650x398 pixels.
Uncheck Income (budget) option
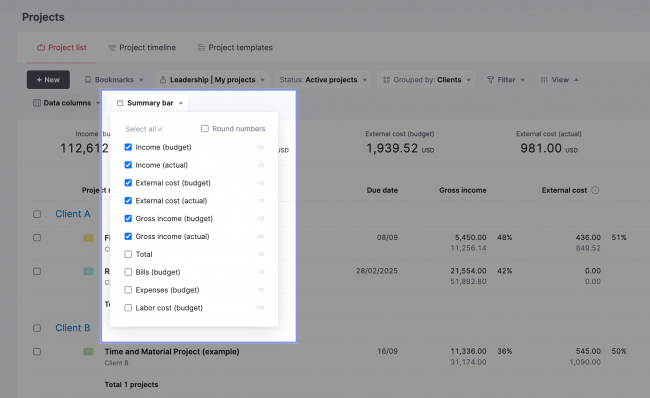pos(128,147)
